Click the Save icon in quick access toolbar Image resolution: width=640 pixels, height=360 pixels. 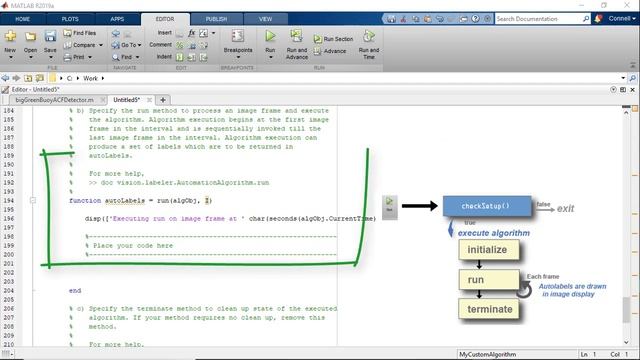391,19
